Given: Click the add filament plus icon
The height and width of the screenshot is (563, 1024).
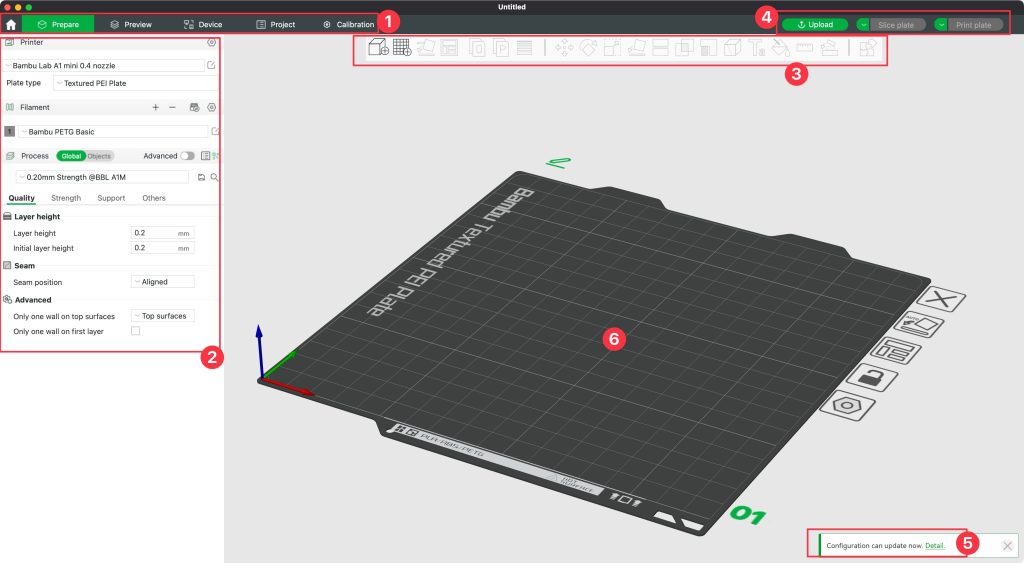Looking at the screenshot, I should (155, 107).
